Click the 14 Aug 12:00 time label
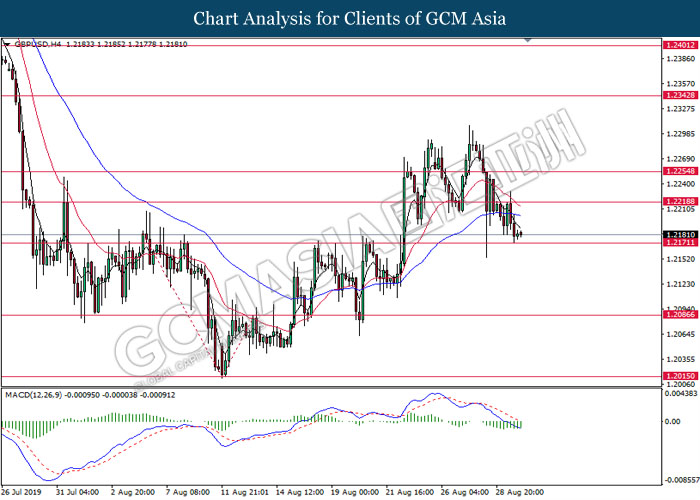 click(300, 492)
